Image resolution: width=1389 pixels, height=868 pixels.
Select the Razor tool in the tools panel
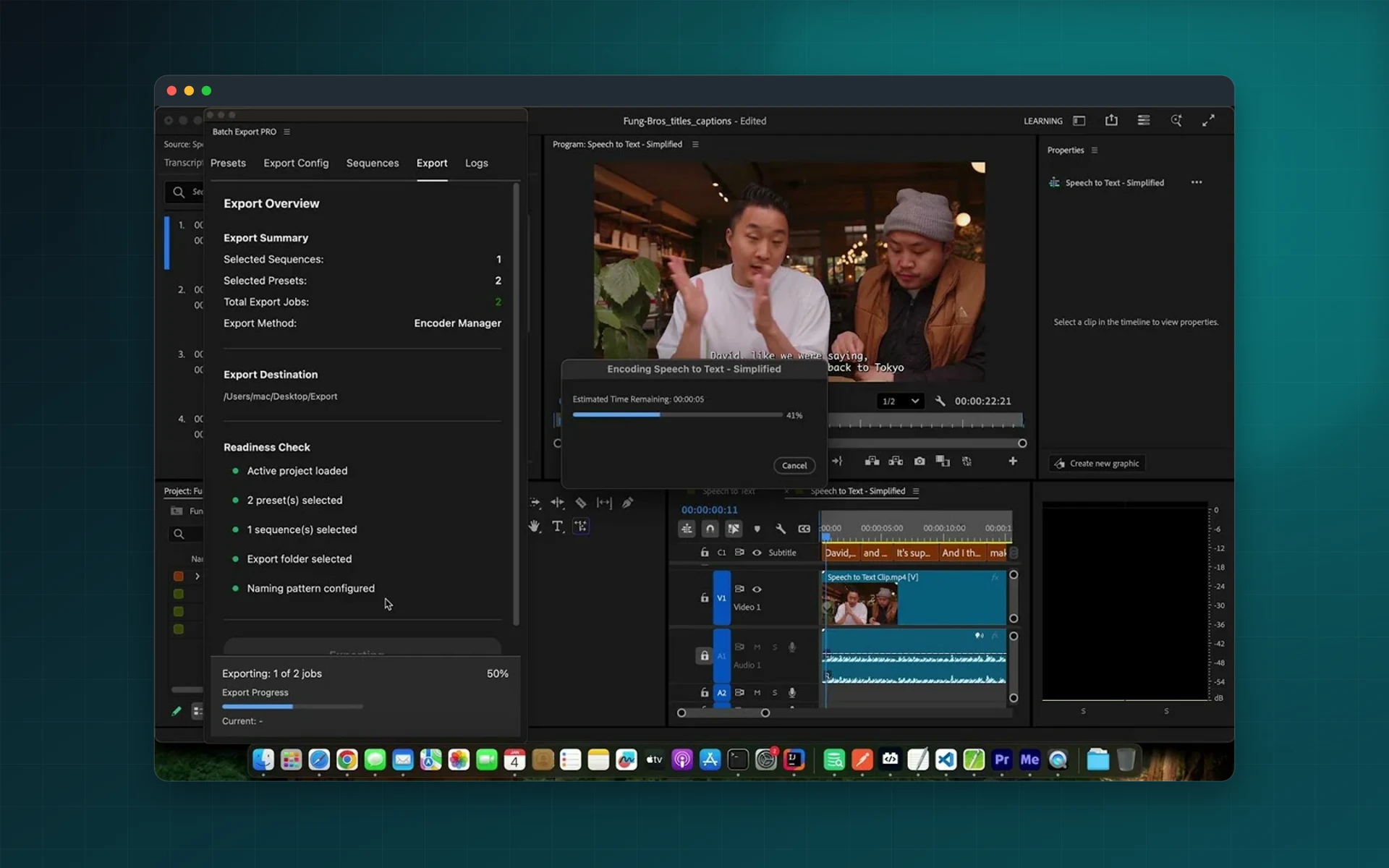click(x=581, y=503)
